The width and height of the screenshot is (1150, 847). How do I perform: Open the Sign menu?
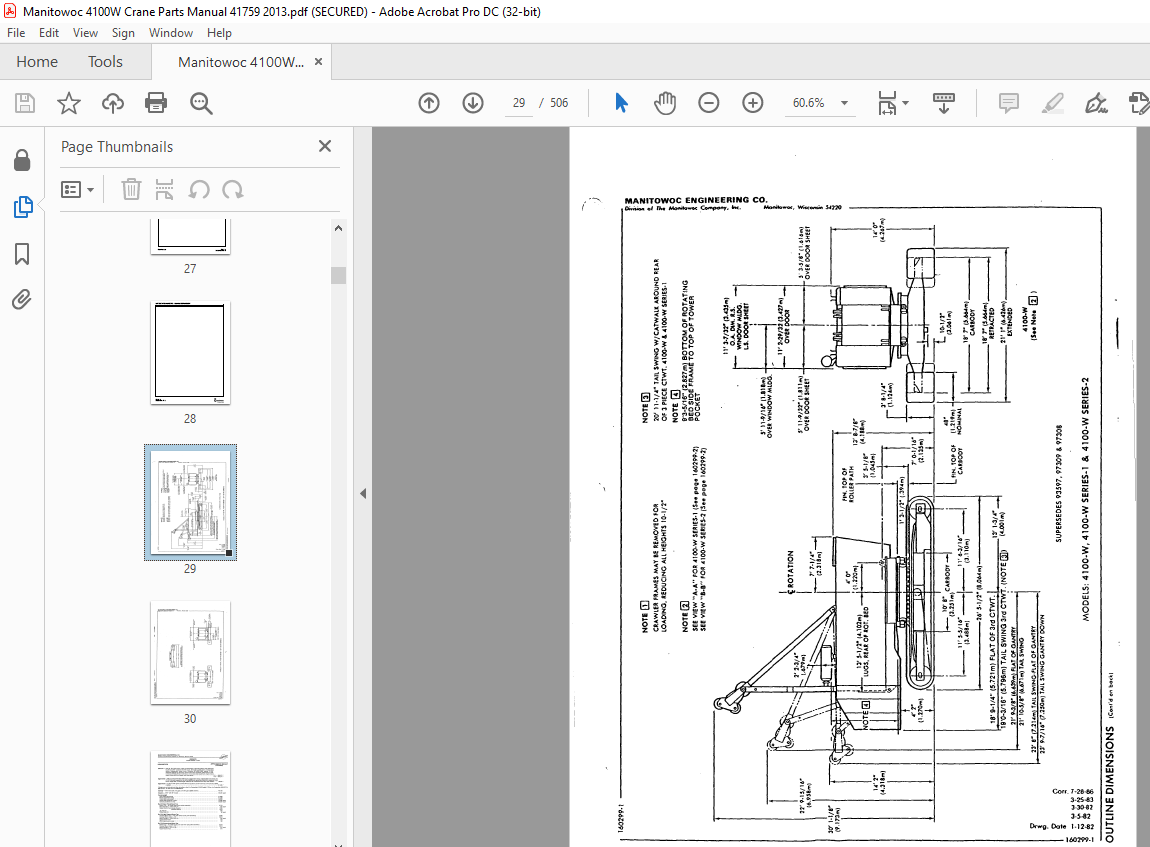click(x=123, y=33)
